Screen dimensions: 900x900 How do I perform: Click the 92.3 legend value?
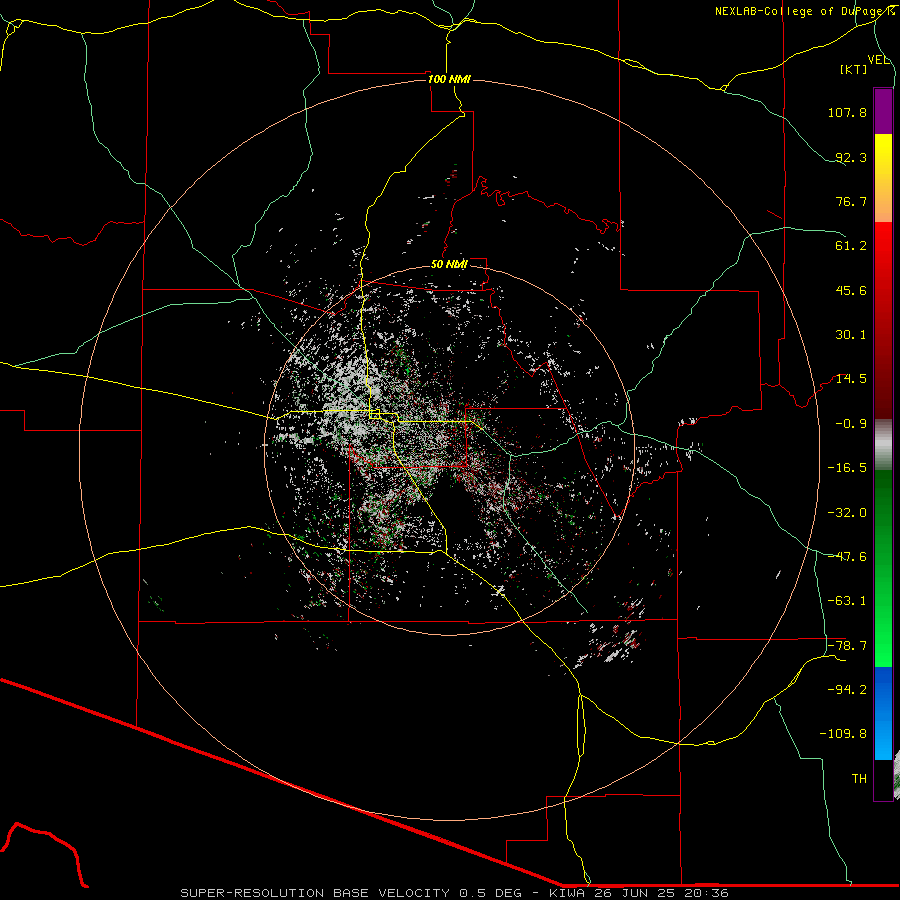[851, 157]
